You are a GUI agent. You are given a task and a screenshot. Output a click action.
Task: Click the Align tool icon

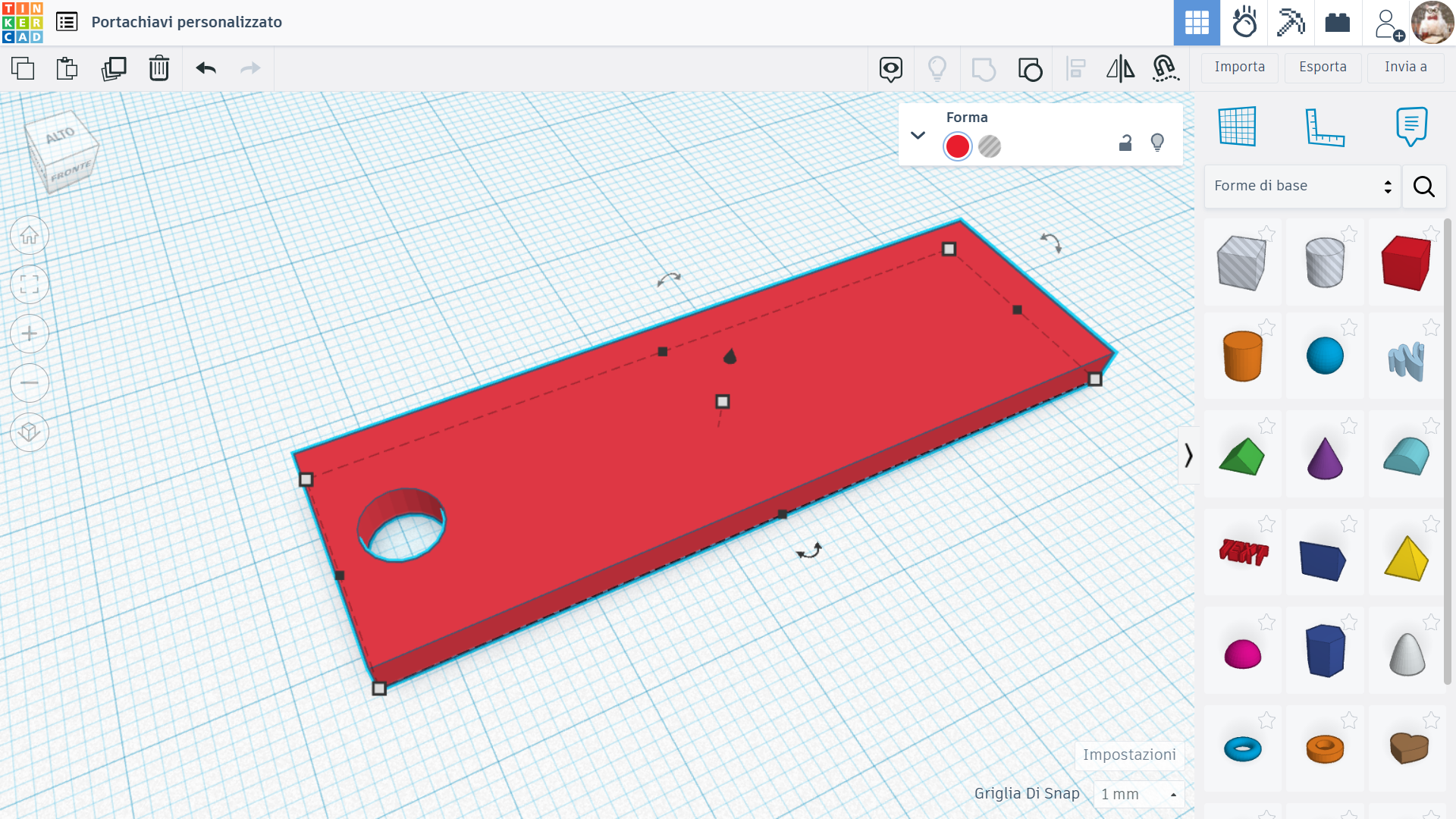pos(1075,69)
